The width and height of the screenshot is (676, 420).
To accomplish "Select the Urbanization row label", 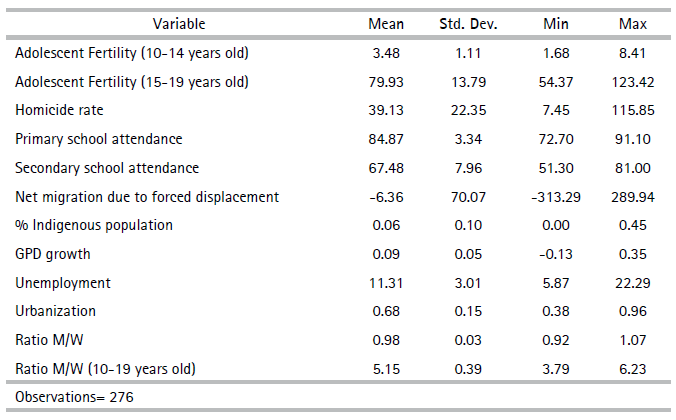I will [x=56, y=311].
